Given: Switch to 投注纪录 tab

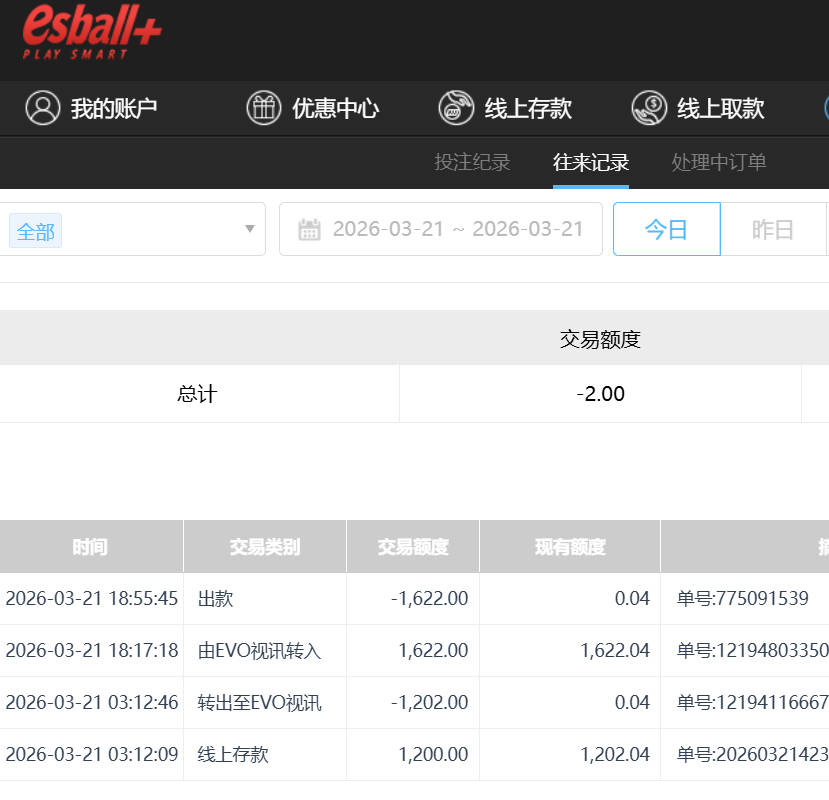Looking at the screenshot, I should [472, 162].
